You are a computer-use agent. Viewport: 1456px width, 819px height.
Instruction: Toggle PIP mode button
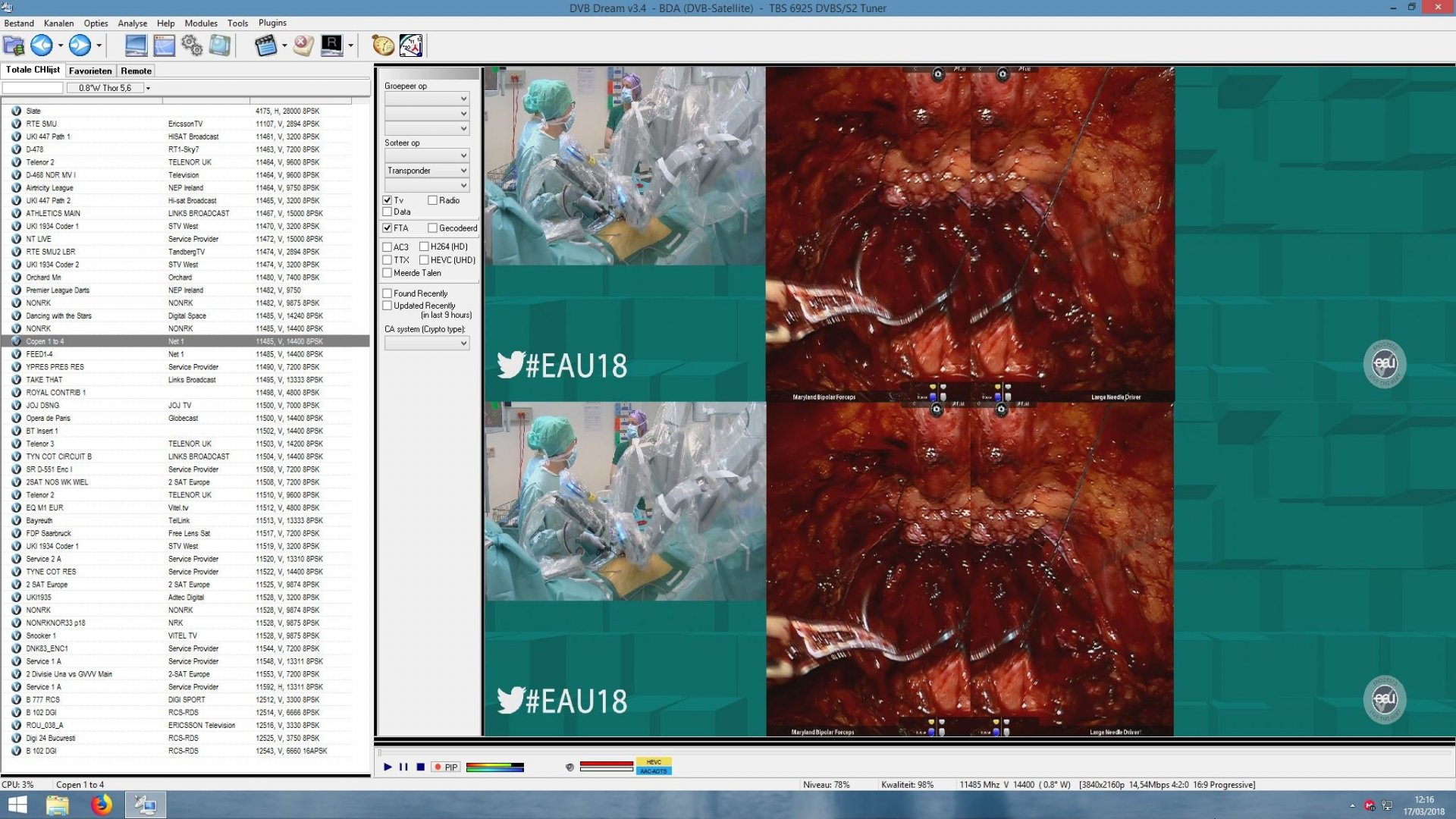pos(447,767)
